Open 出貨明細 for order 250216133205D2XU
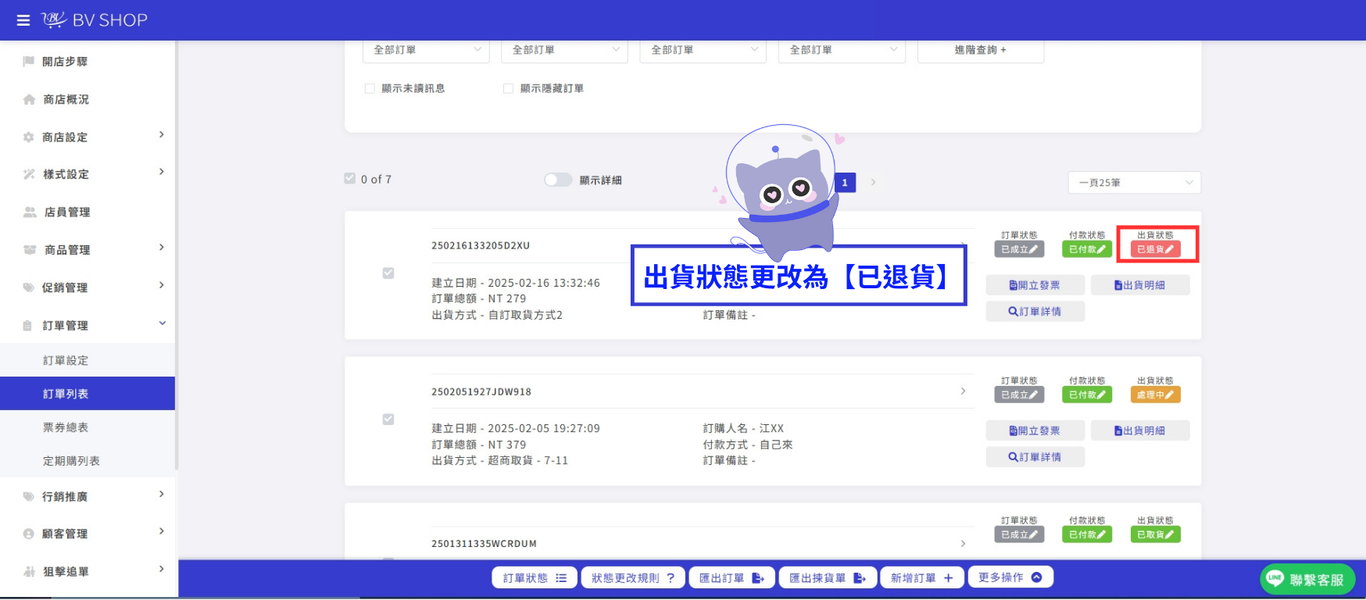 pos(1140,285)
